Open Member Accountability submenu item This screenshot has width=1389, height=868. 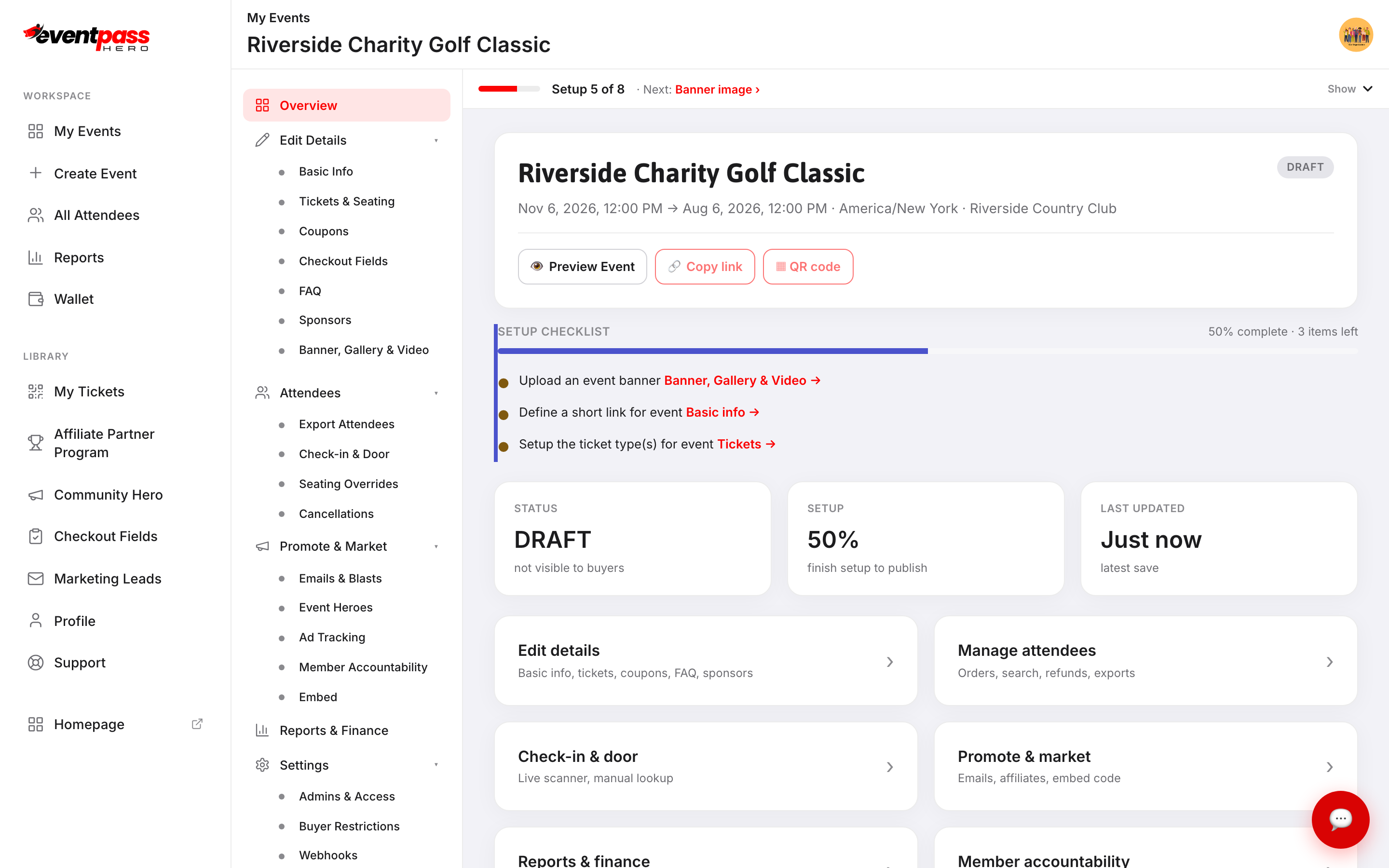pos(363,667)
